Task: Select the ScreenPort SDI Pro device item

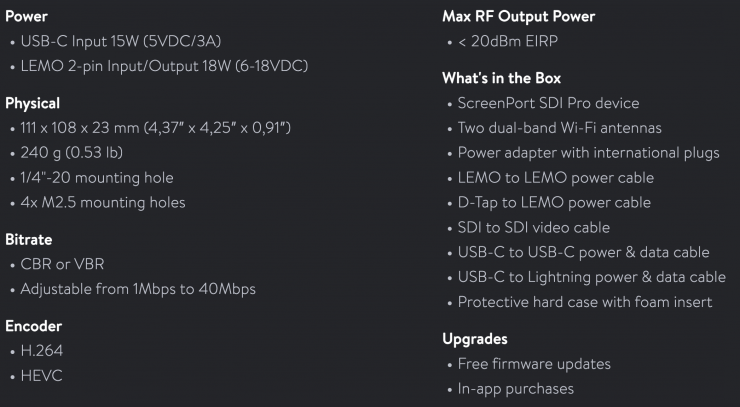Action: click(x=548, y=103)
